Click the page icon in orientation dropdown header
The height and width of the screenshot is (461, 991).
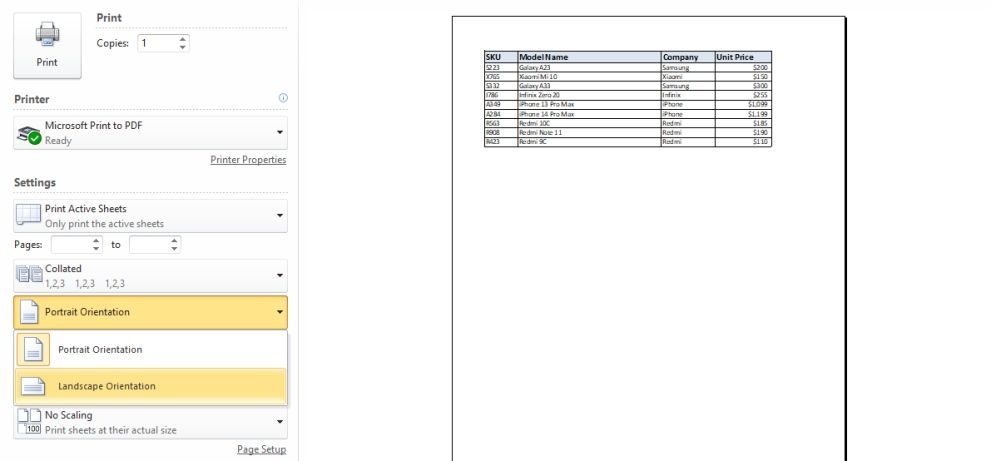pyautogui.click(x=29, y=312)
